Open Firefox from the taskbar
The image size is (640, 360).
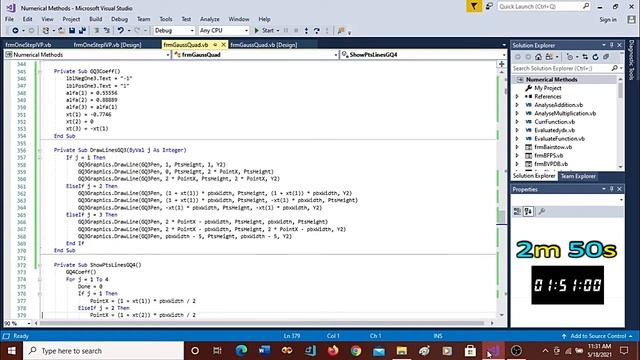(333, 351)
